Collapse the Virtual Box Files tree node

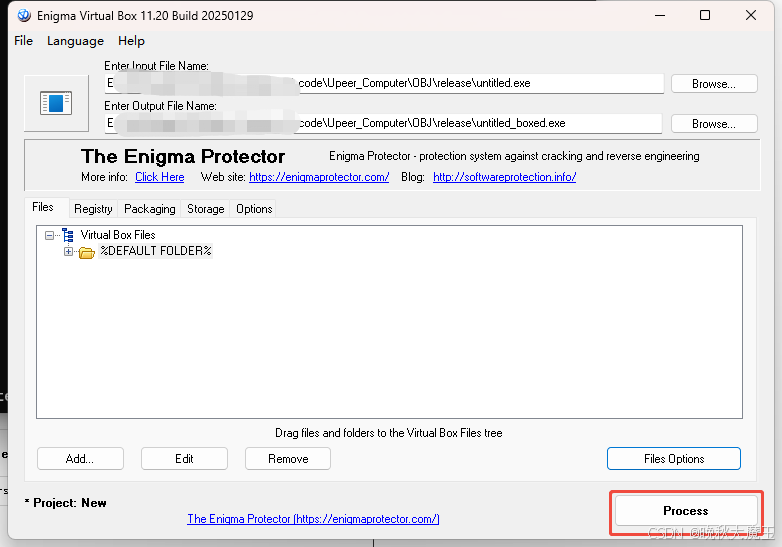coord(49,235)
